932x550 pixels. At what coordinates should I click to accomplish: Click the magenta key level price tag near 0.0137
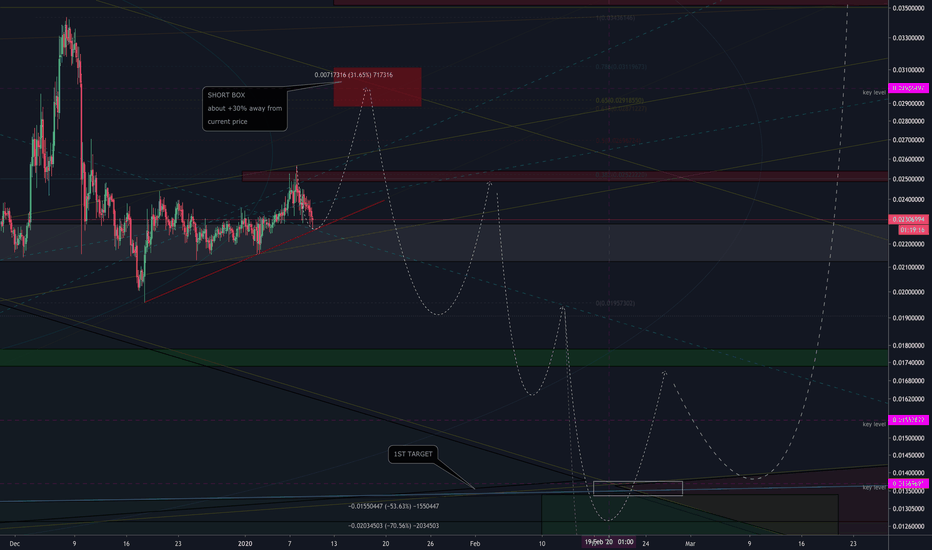[908, 483]
